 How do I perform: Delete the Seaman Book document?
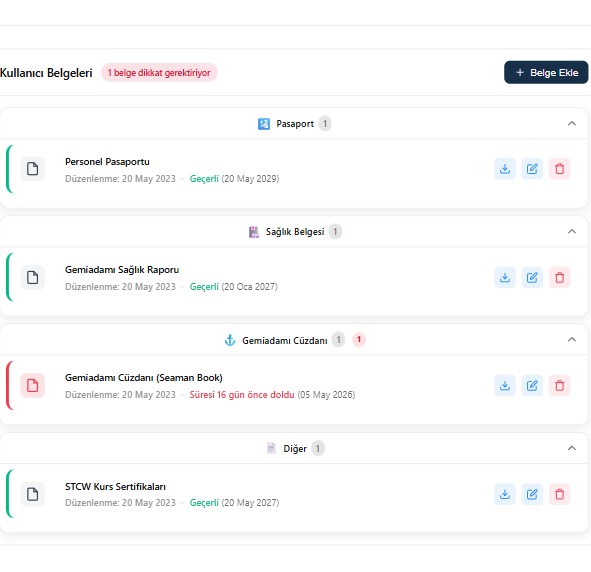click(x=560, y=385)
